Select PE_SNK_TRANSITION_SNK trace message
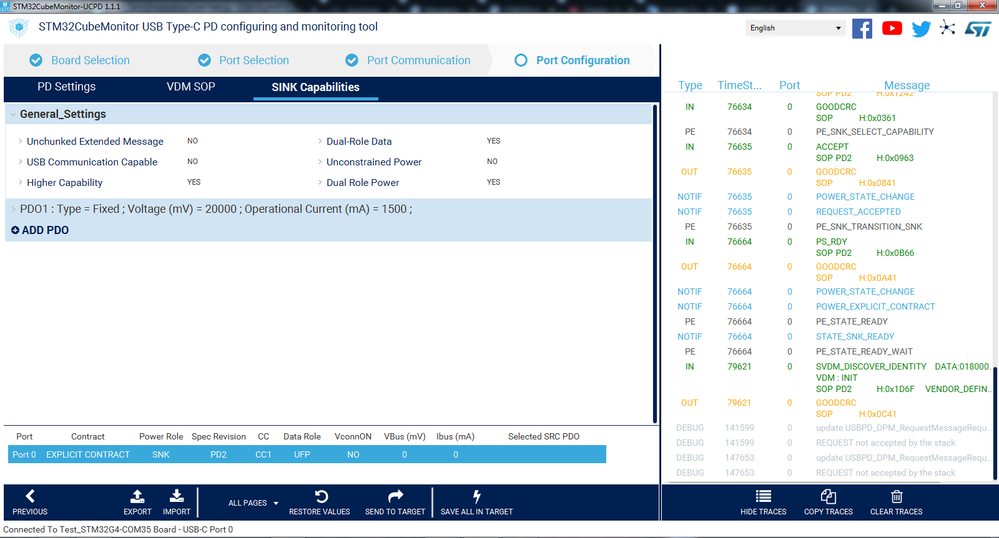 (x=869, y=227)
